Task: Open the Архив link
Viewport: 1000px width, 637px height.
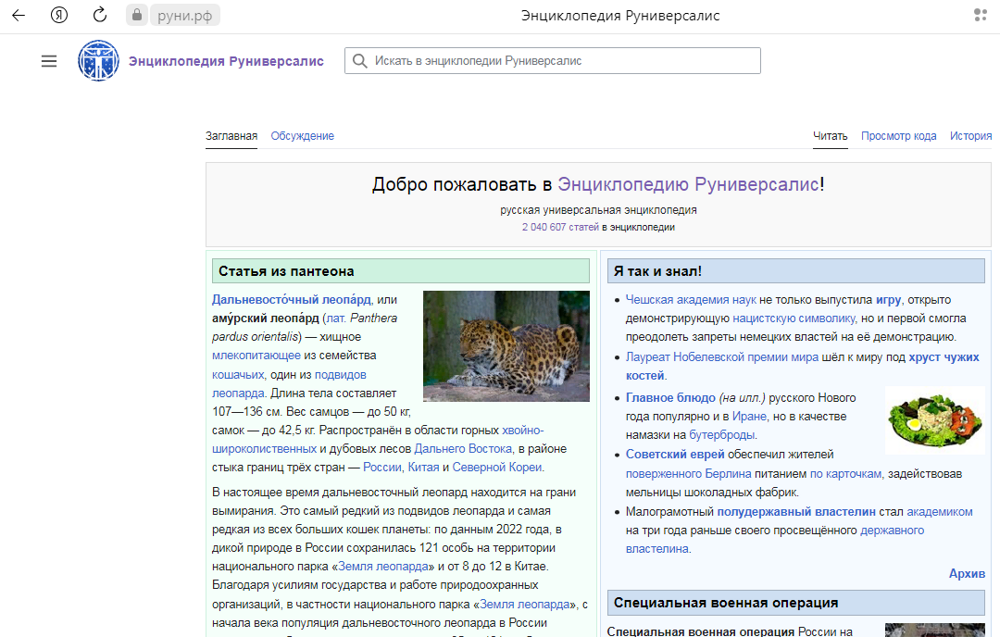Action: tap(967, 573)
